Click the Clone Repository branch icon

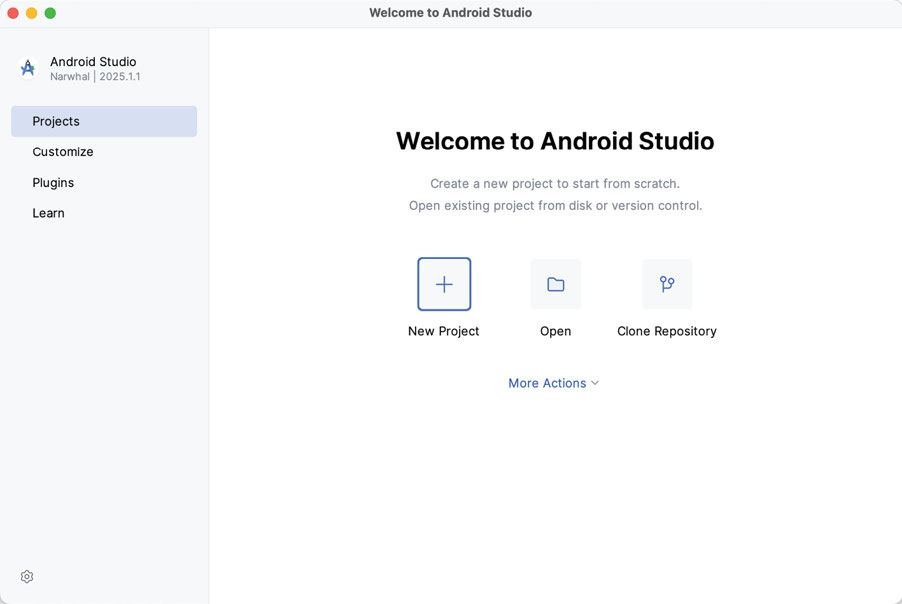(x=667, y=284)
